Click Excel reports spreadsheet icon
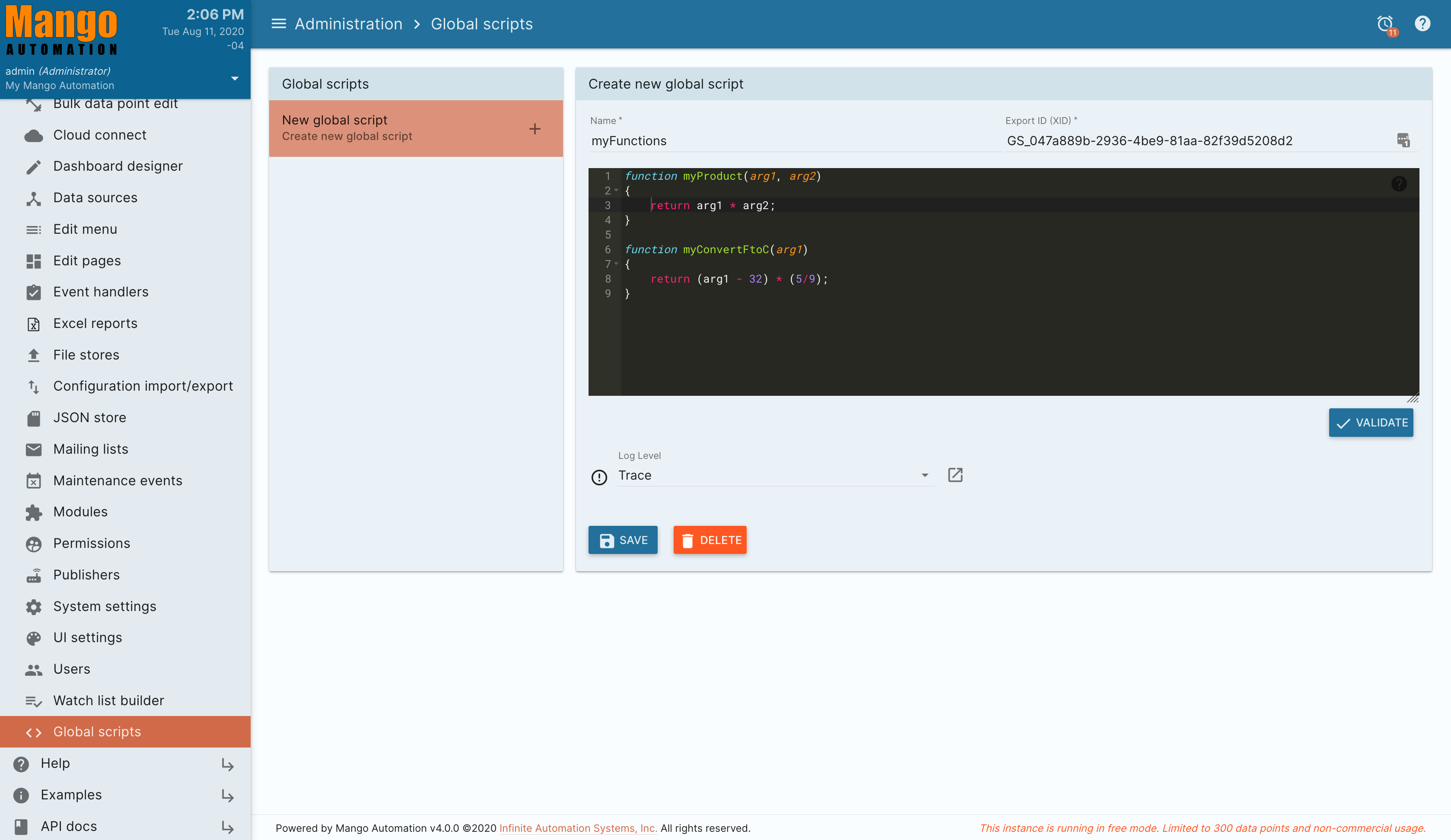 point(33,324)
